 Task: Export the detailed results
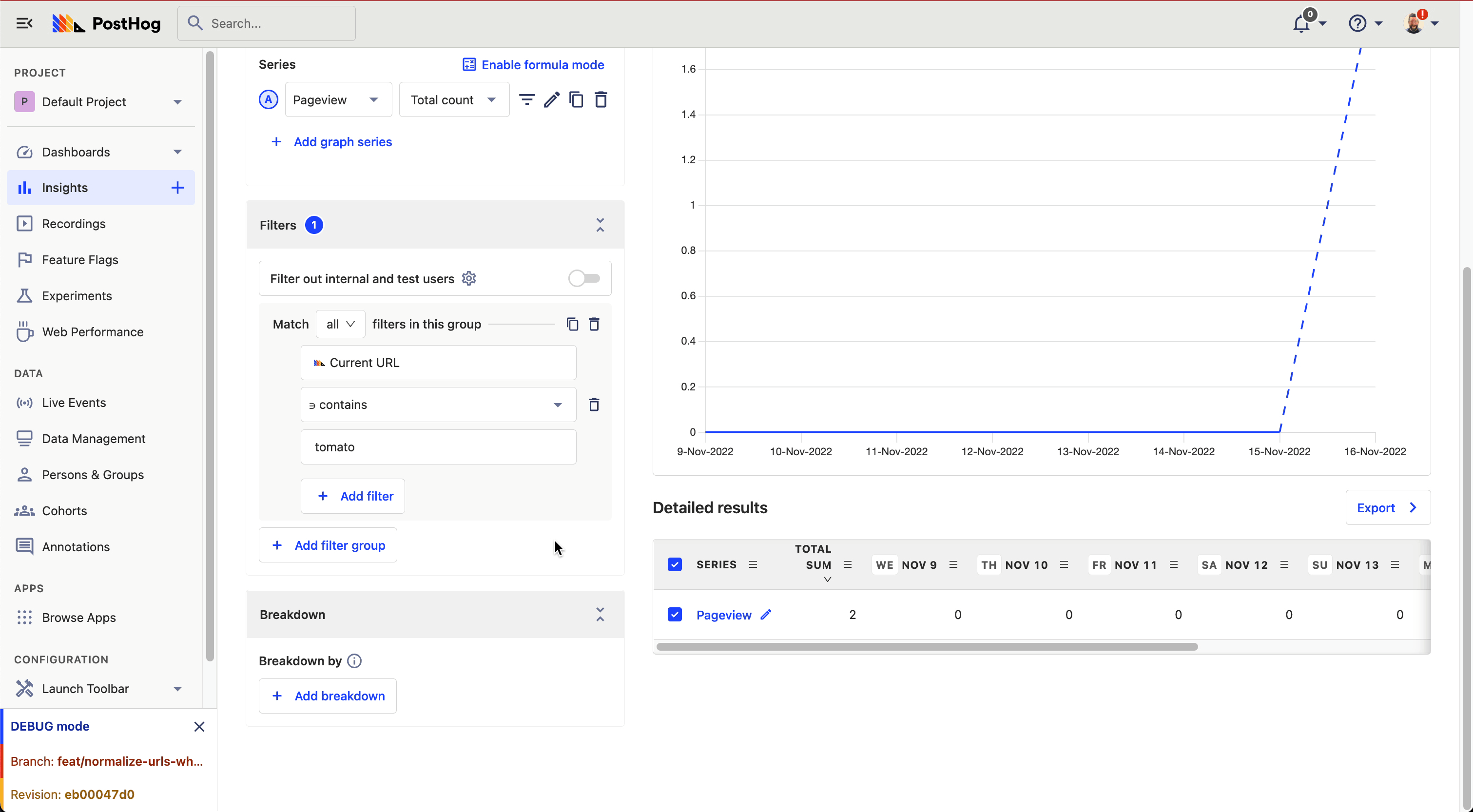pyautogui.click(x=1388, y=508)
